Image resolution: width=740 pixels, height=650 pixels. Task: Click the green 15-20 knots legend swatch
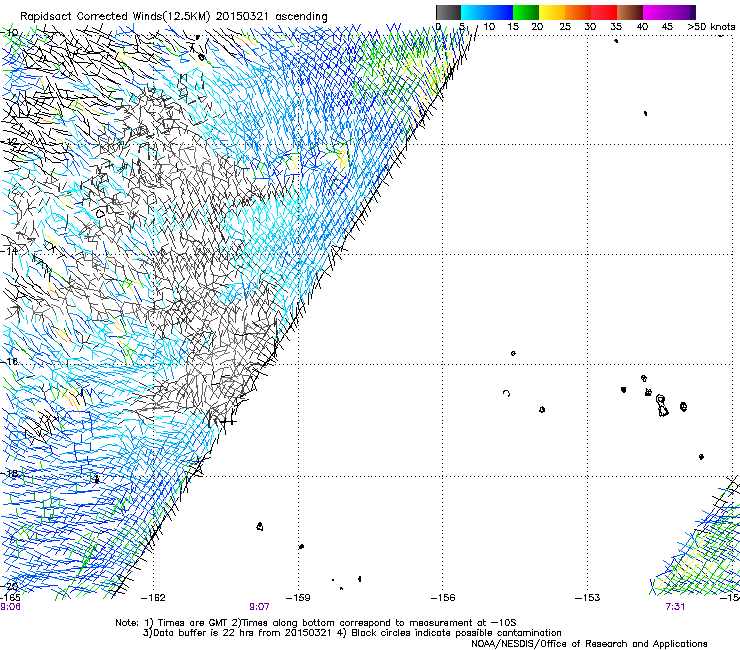(526, 12)
